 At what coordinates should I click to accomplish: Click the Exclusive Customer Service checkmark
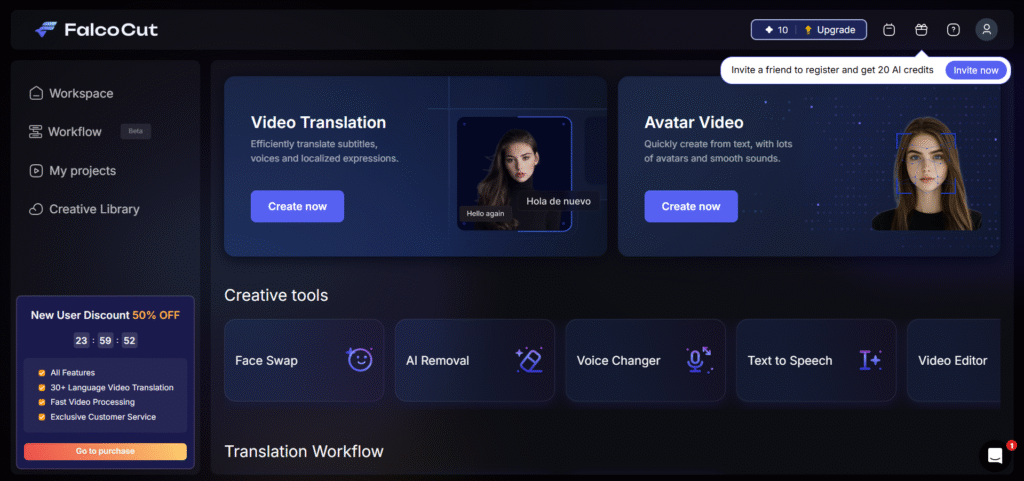pos(42,416)
